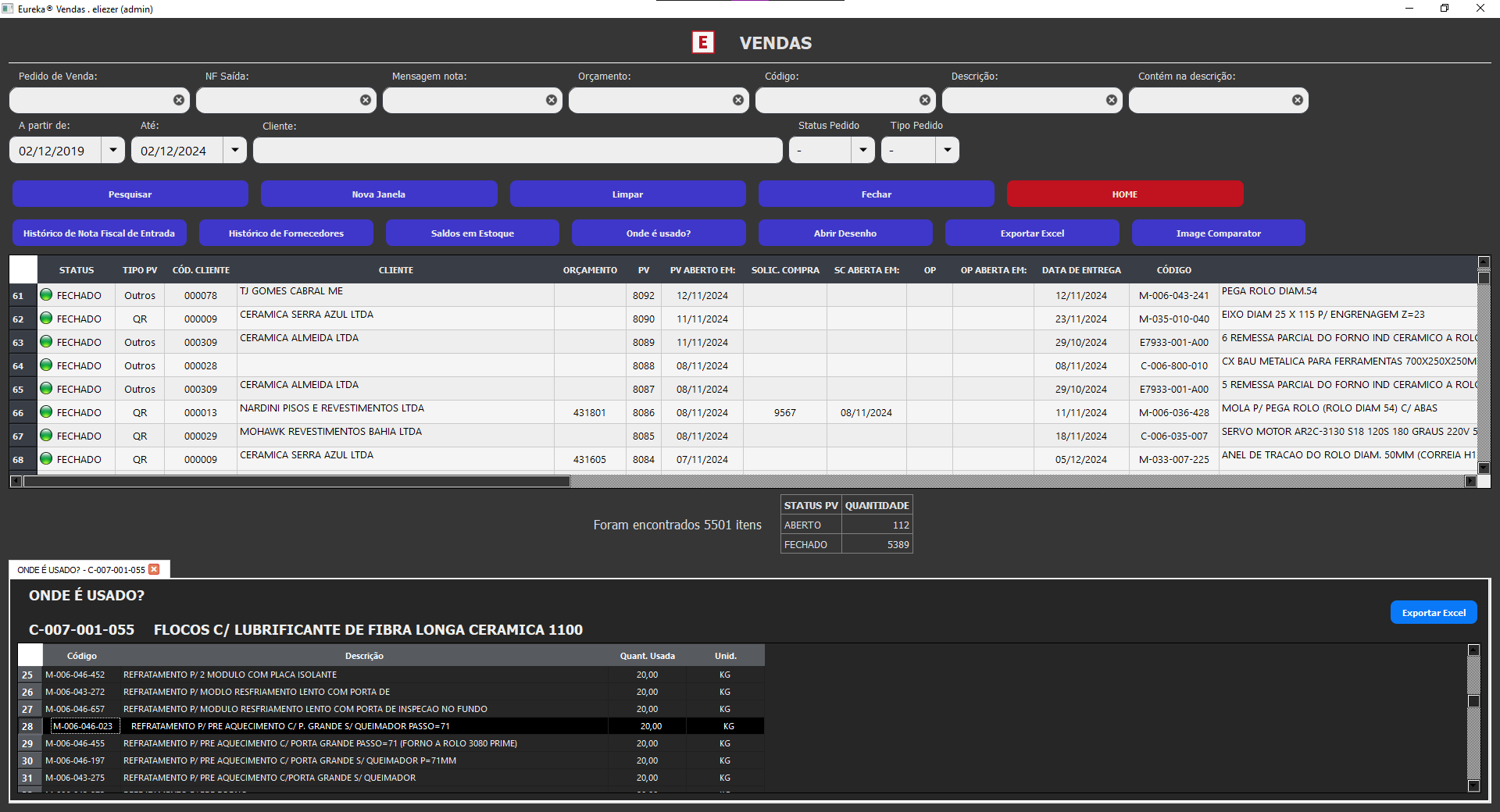Click green status icon for PV 8092
The height and width of the screenshot is (812, 1500).
pos(46,294)
